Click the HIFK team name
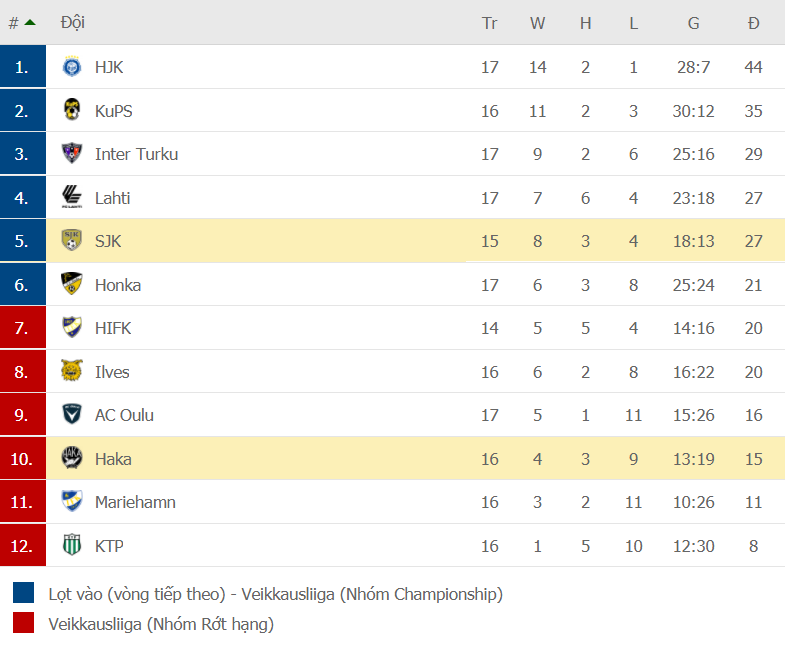 click(113, 328)
